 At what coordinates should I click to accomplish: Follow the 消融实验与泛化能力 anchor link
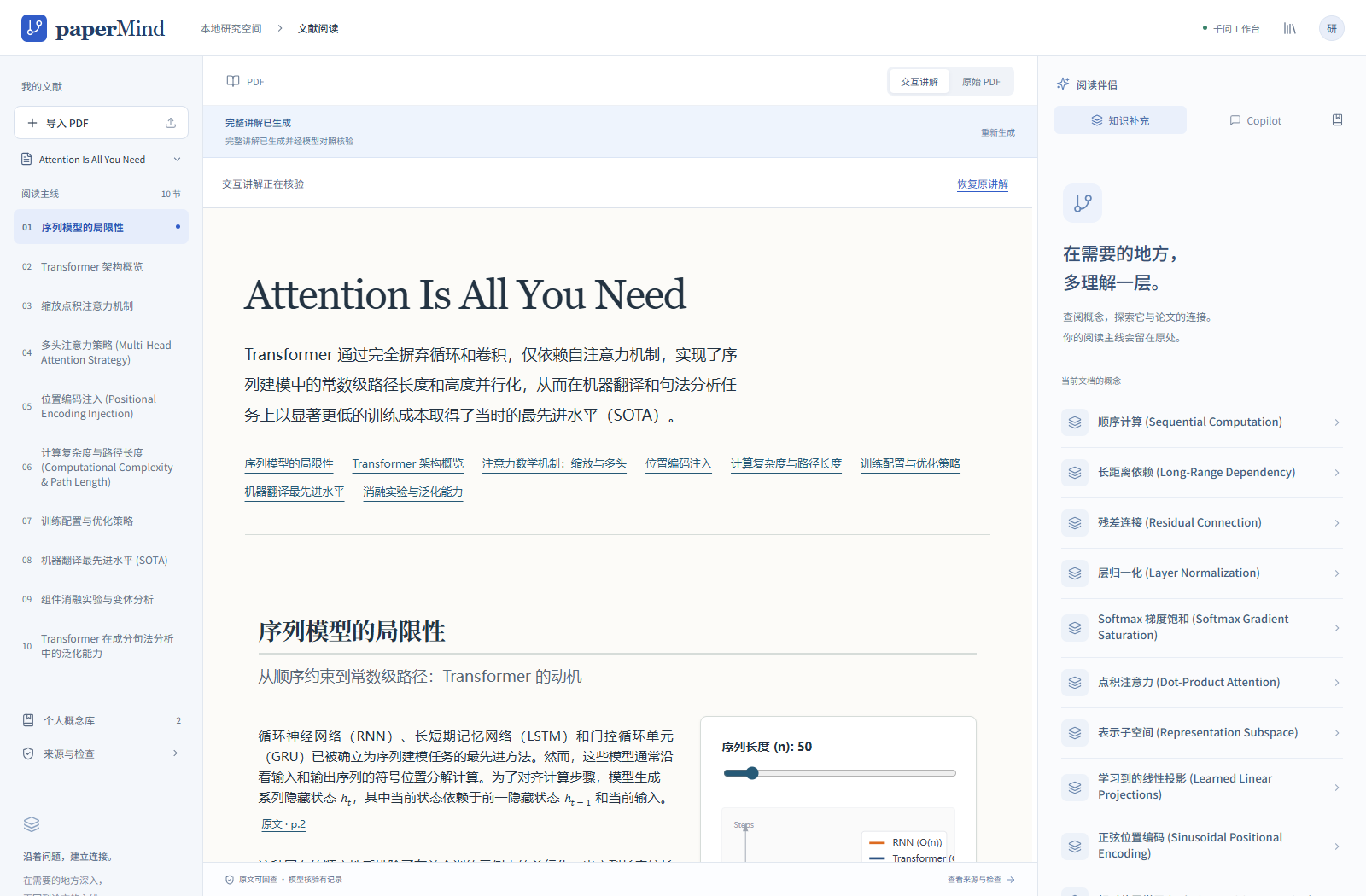tap(413, 492)
